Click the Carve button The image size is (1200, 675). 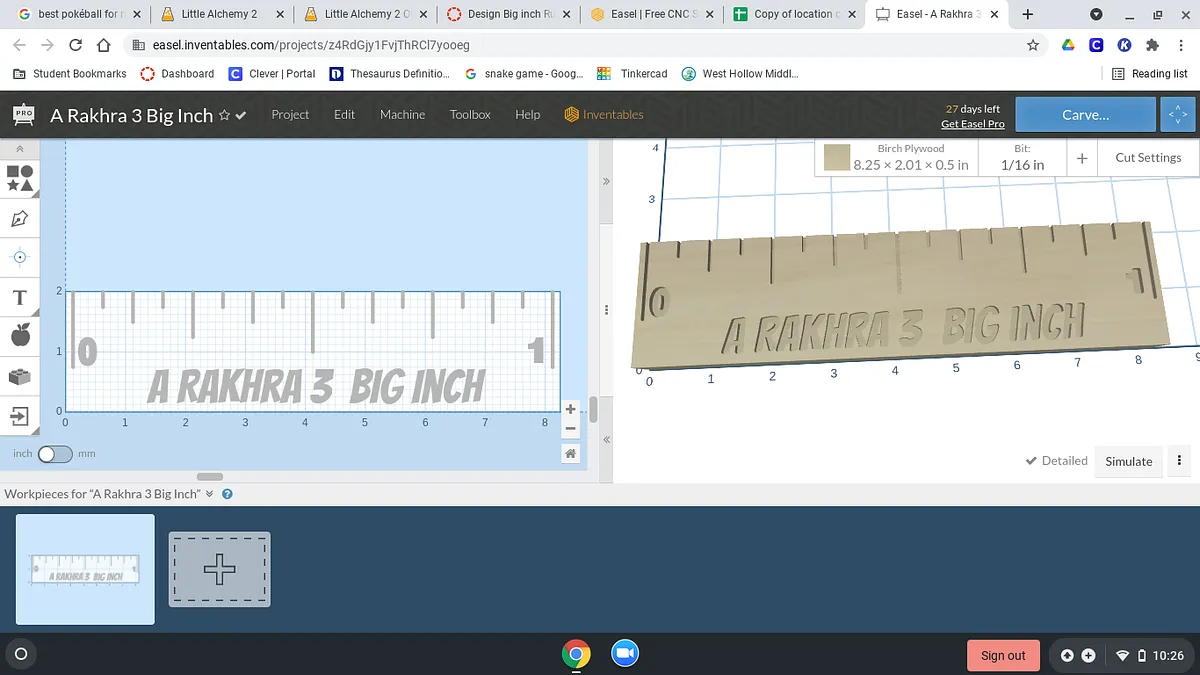tap(1085, 115)
